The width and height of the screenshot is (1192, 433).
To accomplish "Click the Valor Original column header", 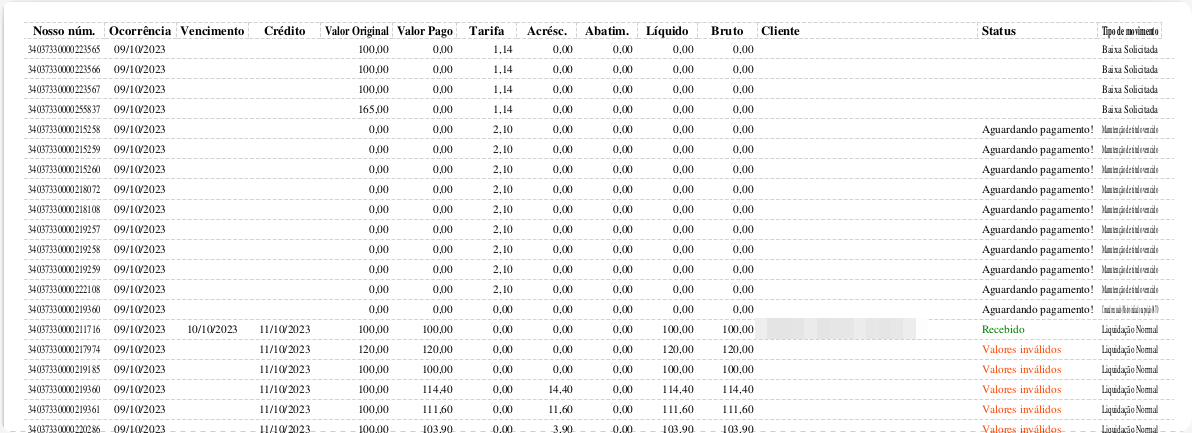I will pos(356,31).
